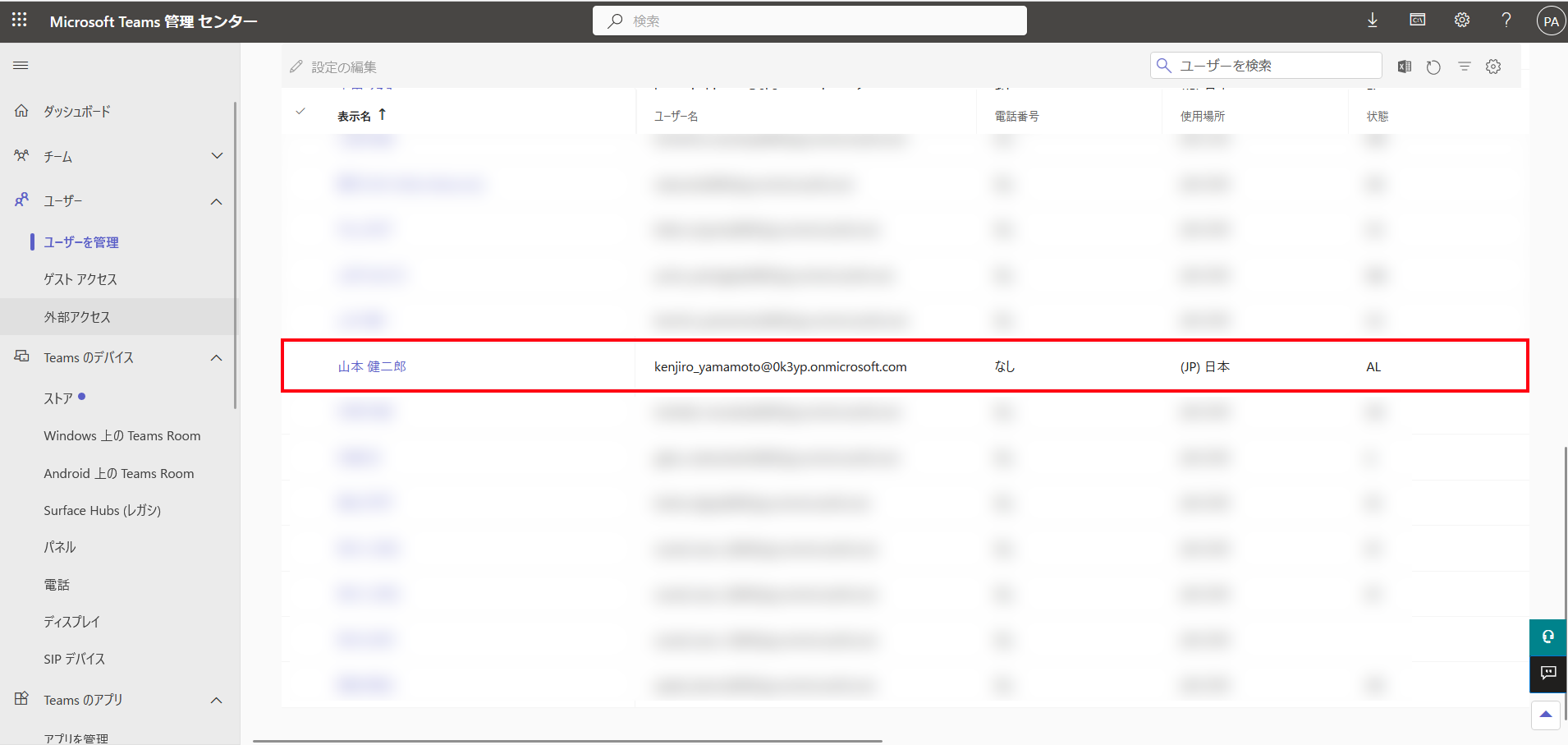The height and width of the screenshot is (745, 1568).
Task: Open user 山本 健二郎 profile link
Action: coord(372,366)
